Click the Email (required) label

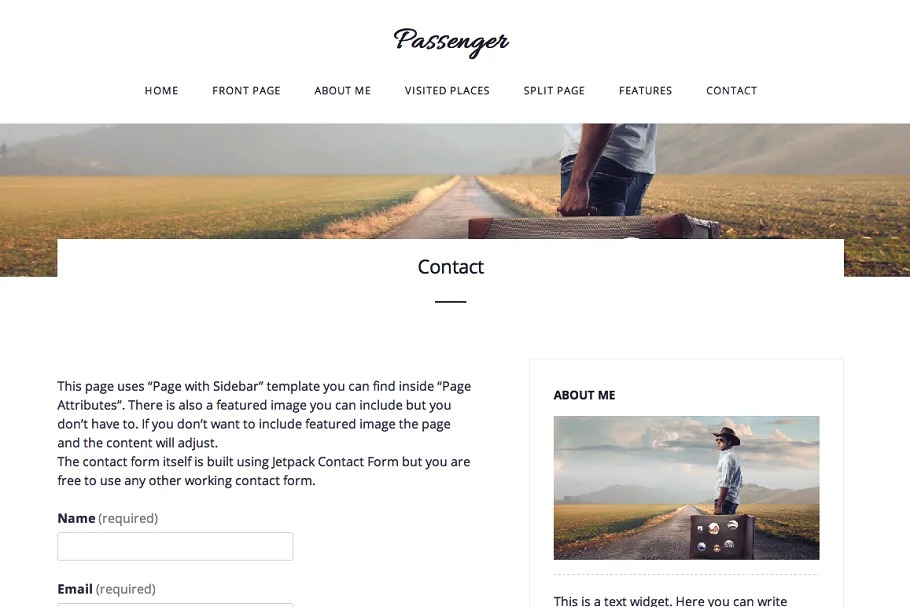(106, 589)
